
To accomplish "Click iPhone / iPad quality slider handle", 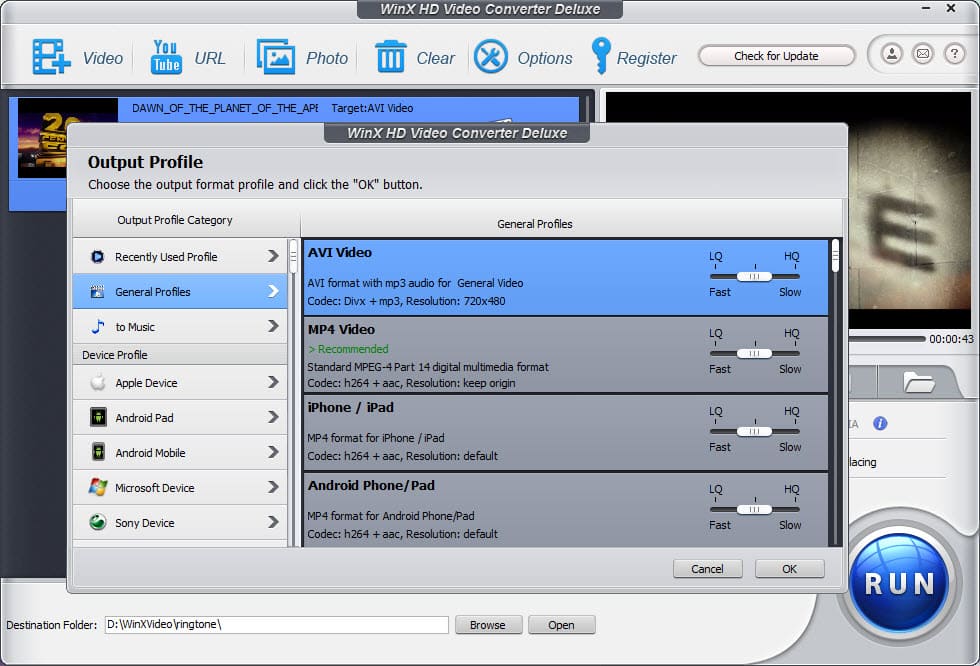I will click(x=754, y=432).
